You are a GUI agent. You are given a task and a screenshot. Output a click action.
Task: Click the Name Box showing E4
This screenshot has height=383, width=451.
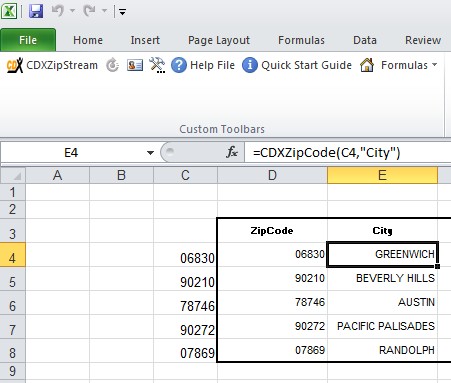(x=71, y=153)
